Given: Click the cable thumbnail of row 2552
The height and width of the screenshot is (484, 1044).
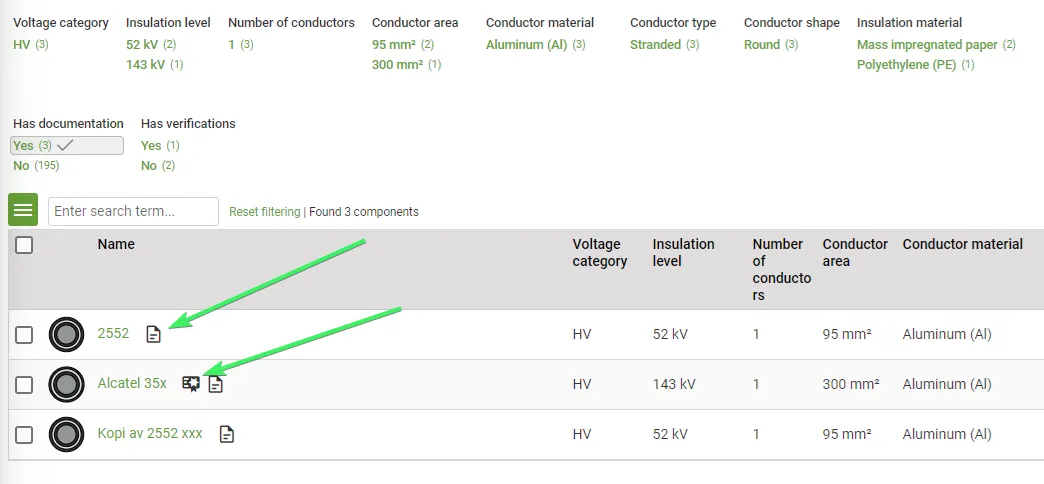Looking at the screenshot, I should 67,334.
